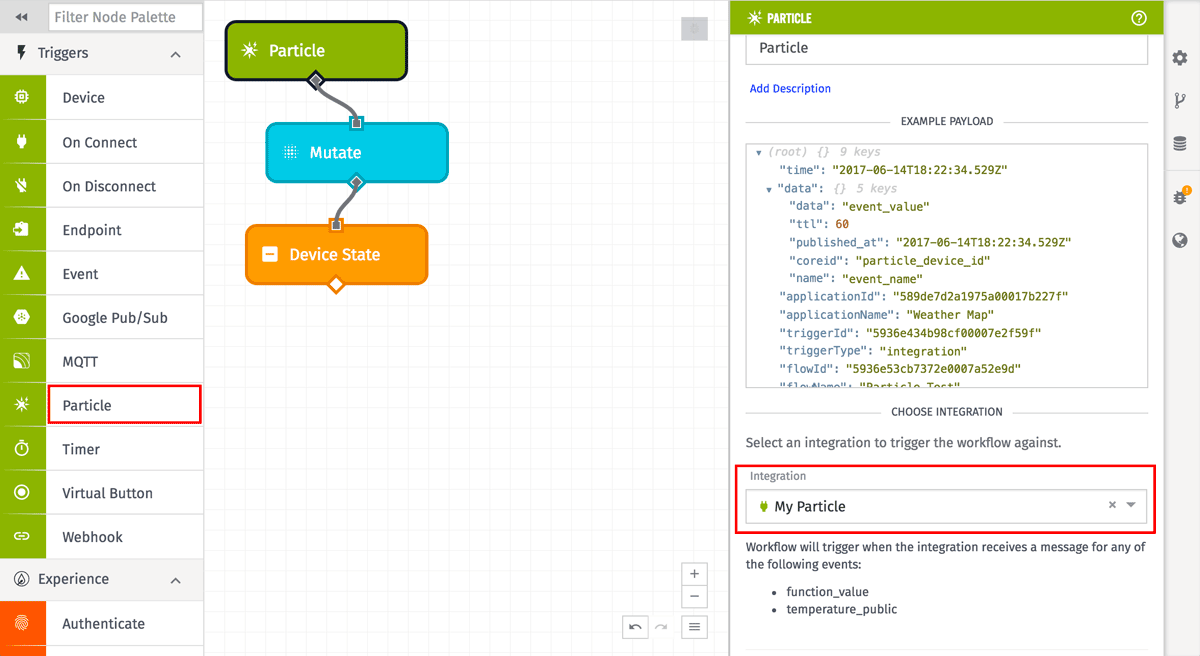Select the Virtual Button icon

click(x=22, y=493)
